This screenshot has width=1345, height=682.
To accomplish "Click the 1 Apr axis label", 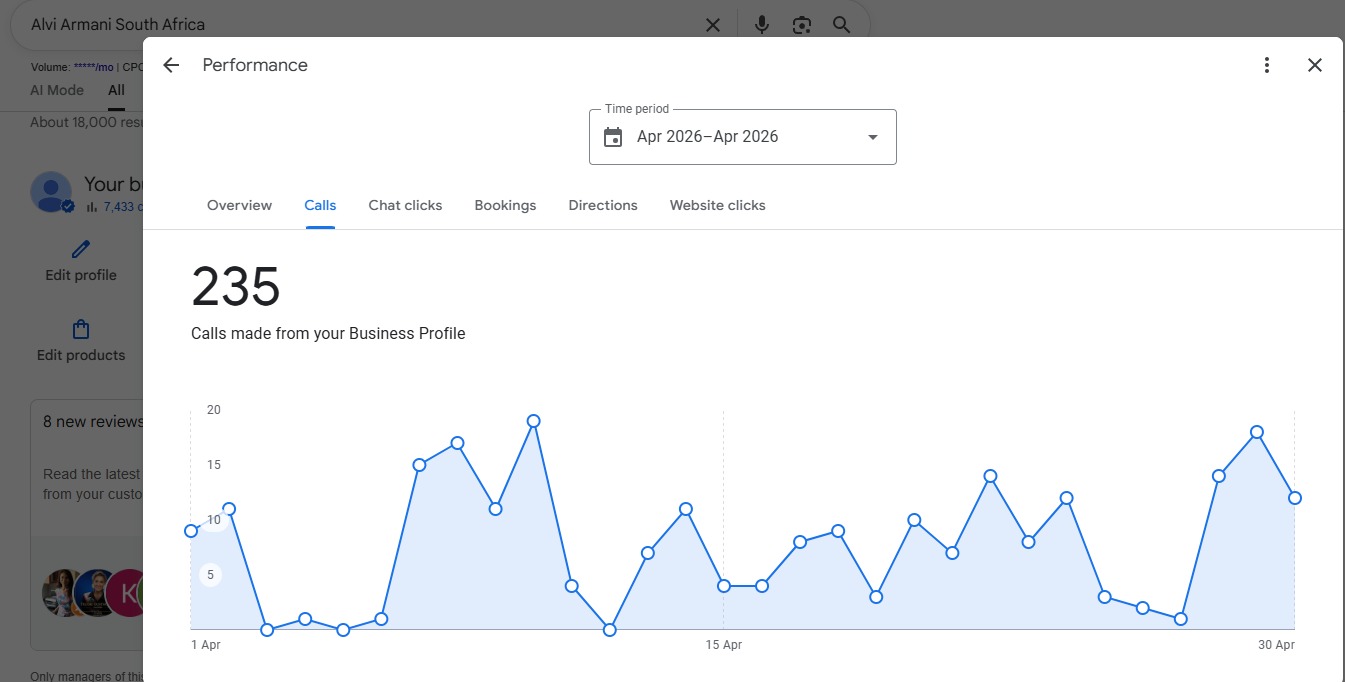I will pyautogui.click(x=206, y=645).
